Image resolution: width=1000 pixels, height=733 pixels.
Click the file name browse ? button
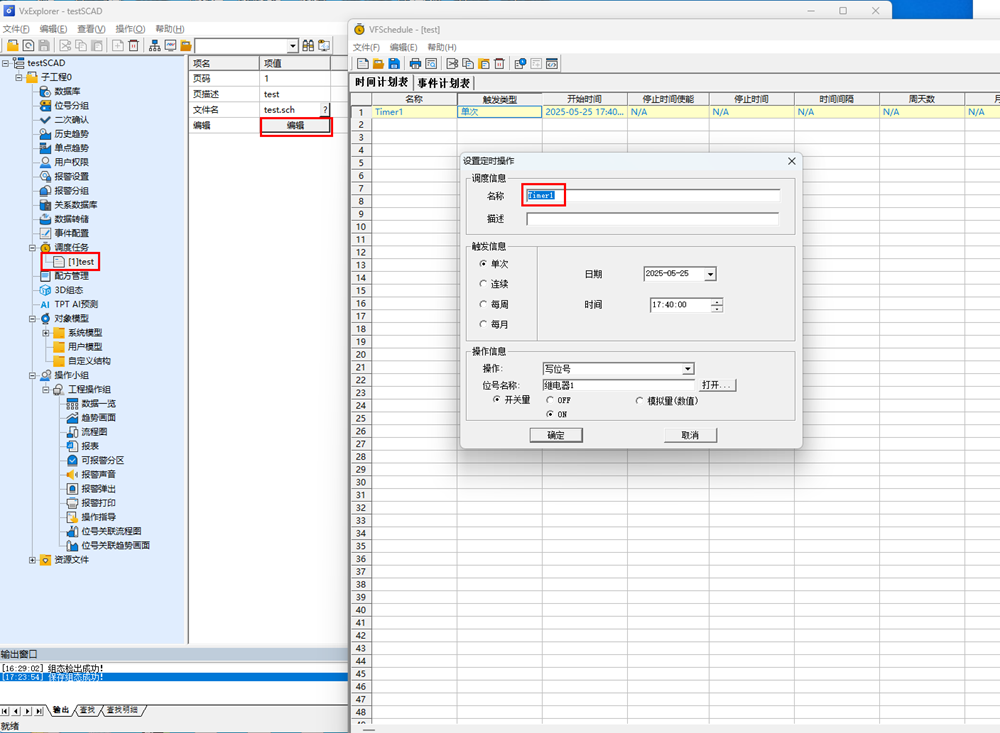point(325,110)
